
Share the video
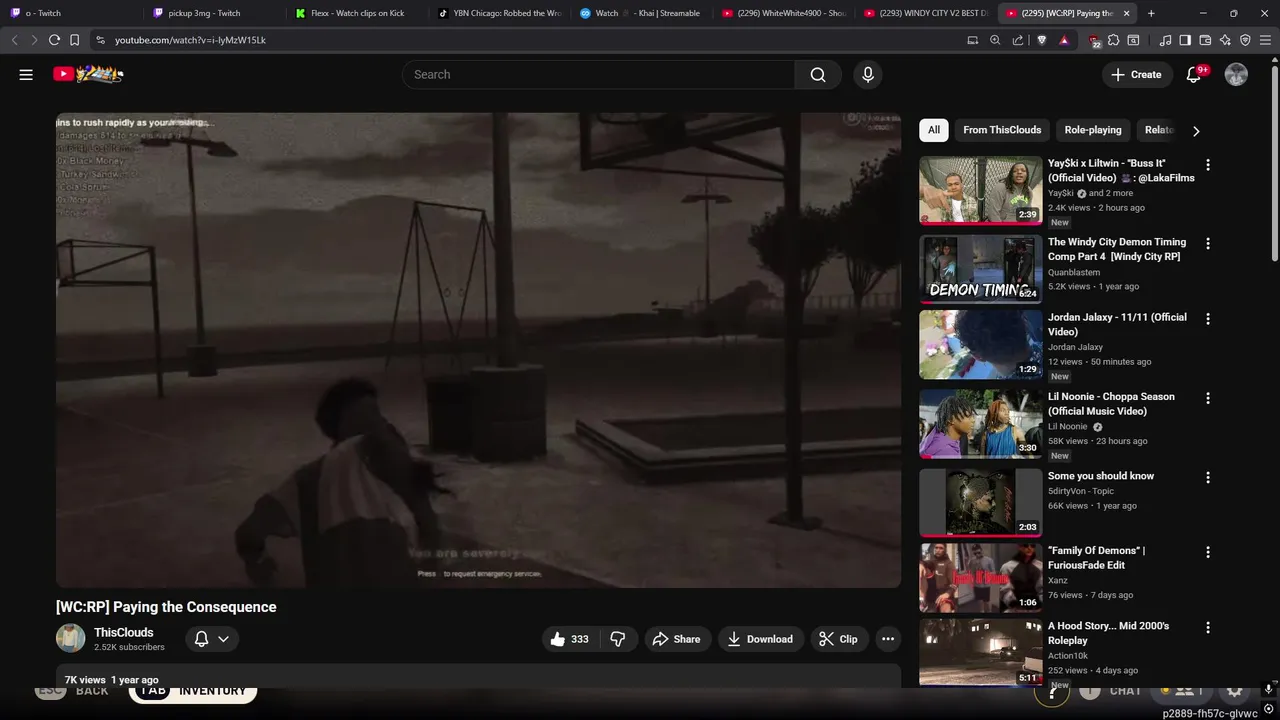(676, 639)
